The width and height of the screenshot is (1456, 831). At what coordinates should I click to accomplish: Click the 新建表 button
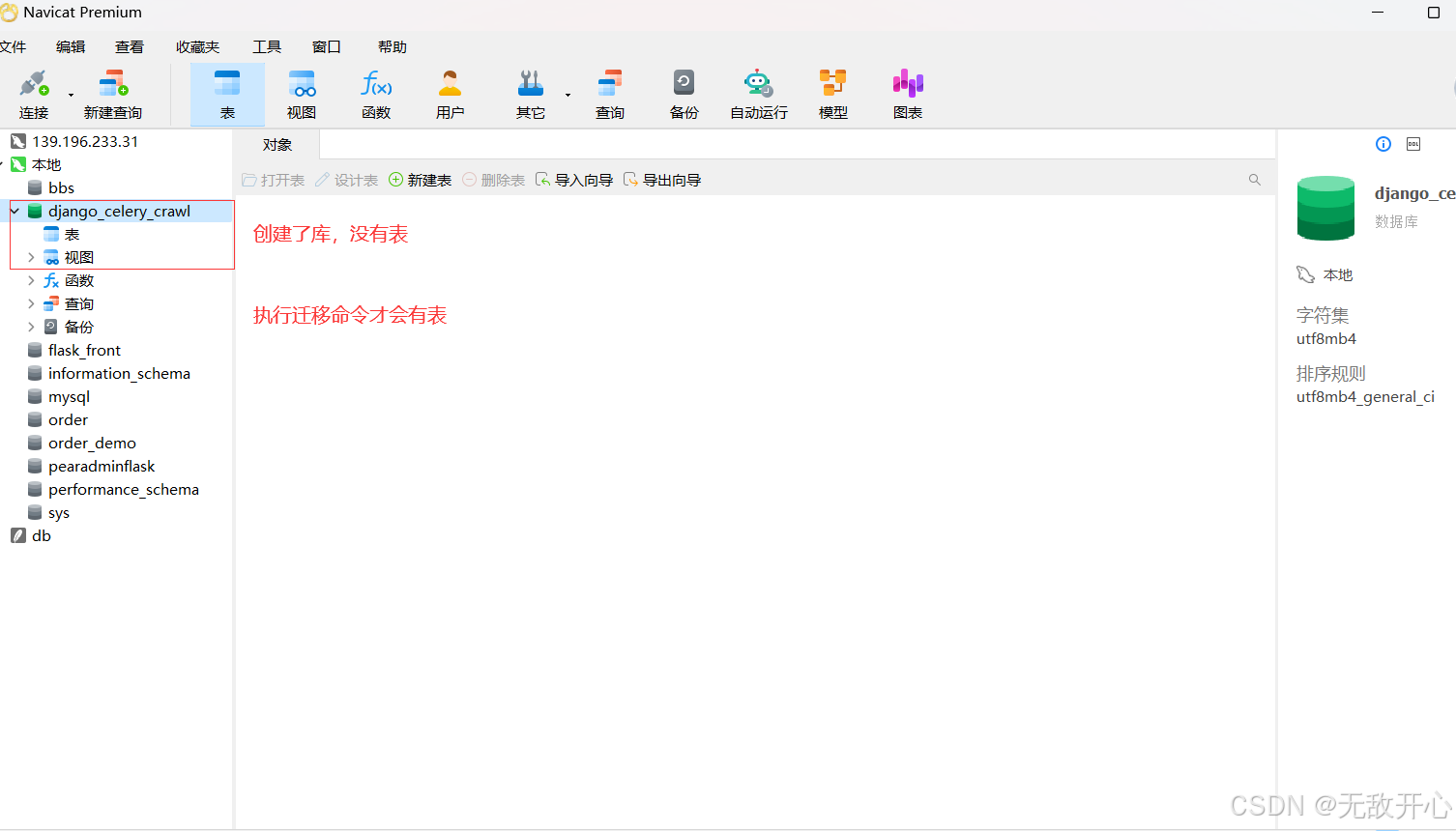click(x=421, y=180)
